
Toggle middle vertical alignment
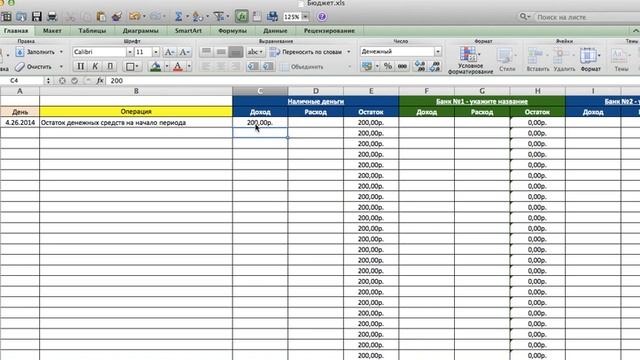click(x=221, y=52)
